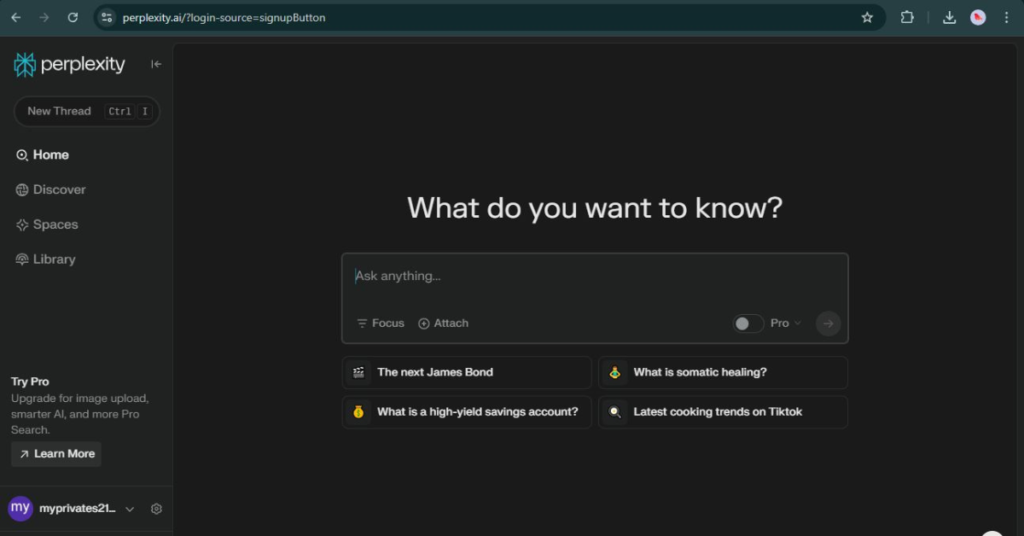Focus the Ask anything input field

(594, 277)
